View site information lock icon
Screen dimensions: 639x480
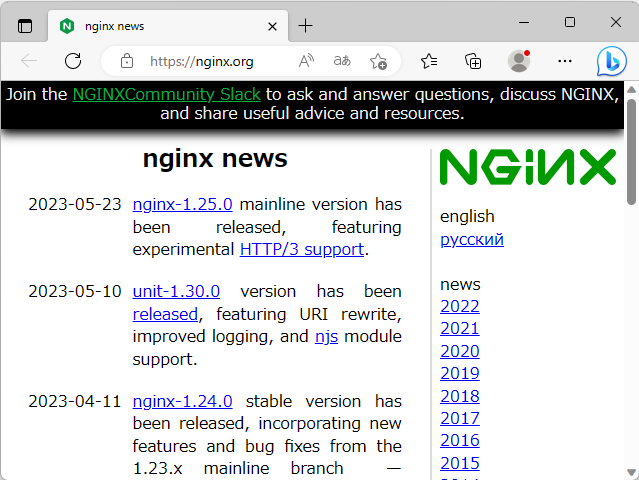point(127,61)
